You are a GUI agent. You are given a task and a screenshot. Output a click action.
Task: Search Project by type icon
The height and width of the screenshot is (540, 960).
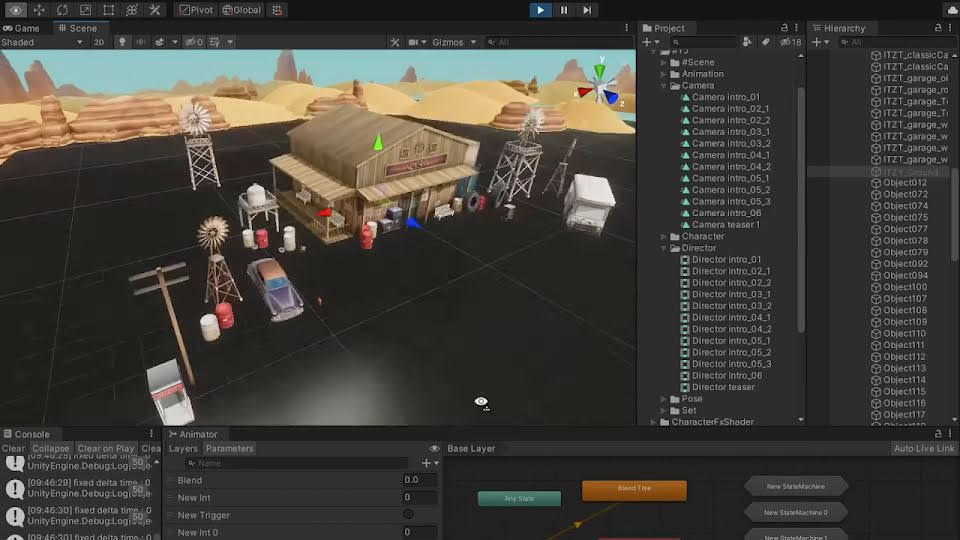coord(747,42)
